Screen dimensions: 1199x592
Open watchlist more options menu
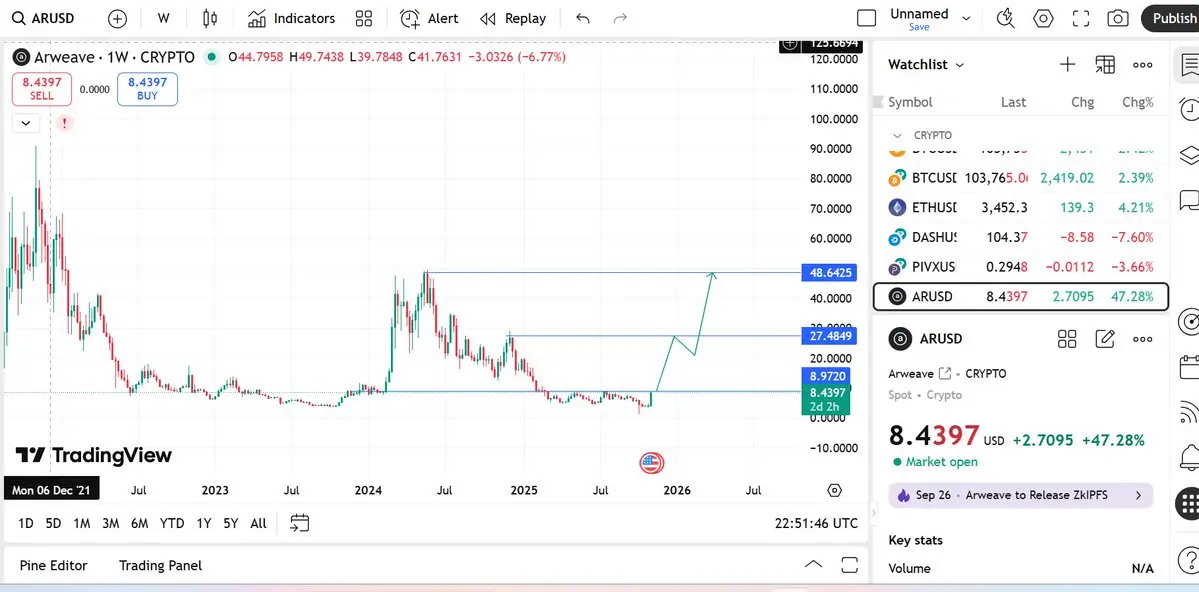(x=1142, y=64)
